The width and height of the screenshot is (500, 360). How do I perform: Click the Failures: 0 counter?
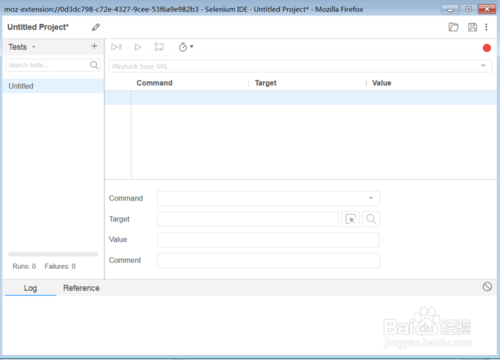60,266
